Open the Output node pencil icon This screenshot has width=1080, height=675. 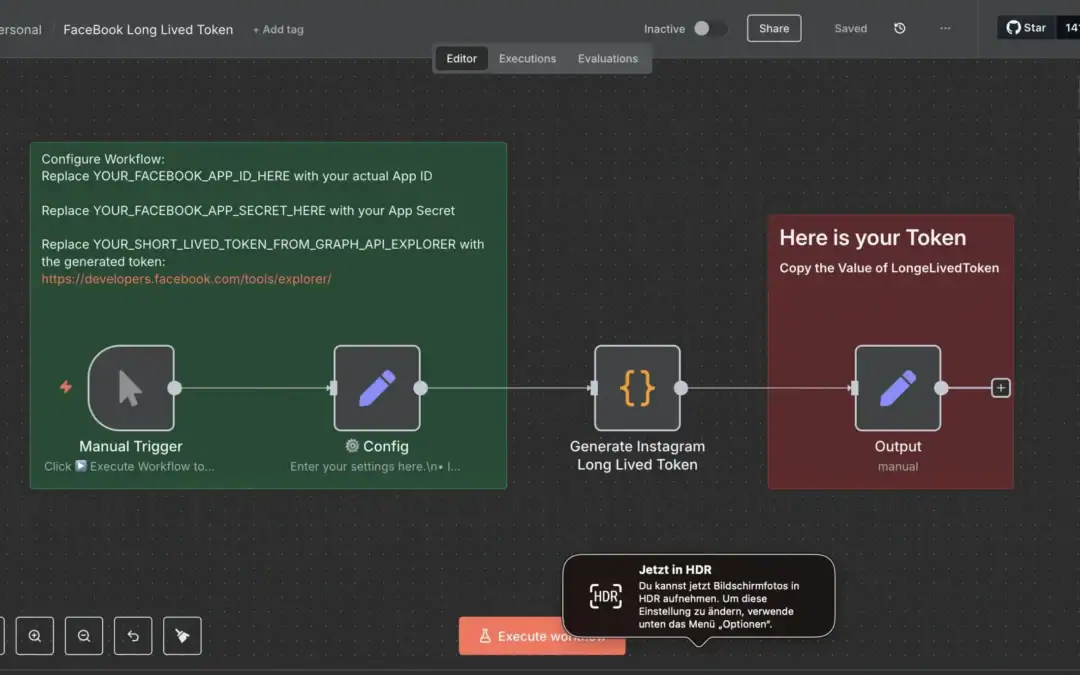897,388
